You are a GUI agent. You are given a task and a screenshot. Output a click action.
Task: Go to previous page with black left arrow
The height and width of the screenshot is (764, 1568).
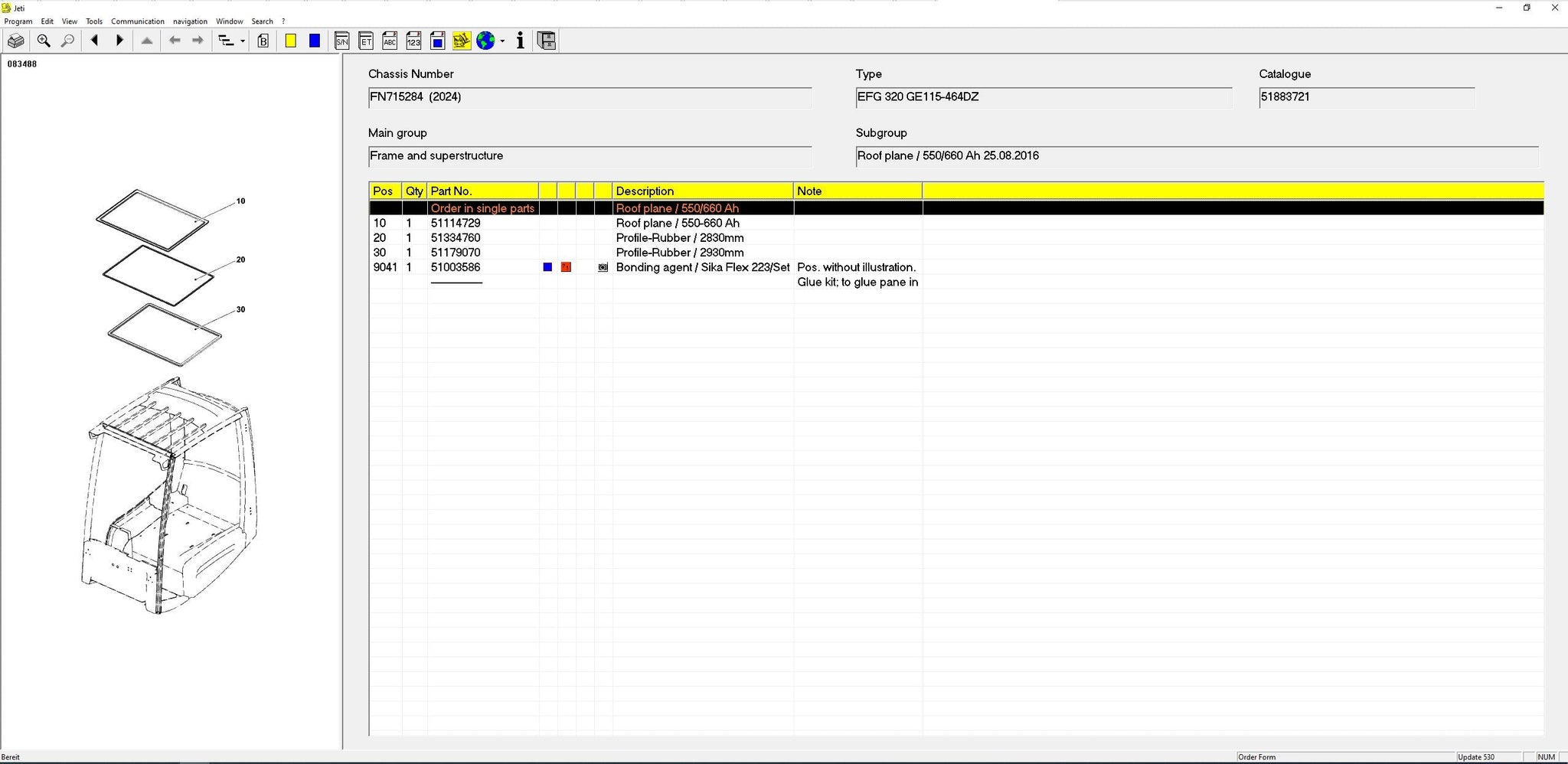click(95, 41)
